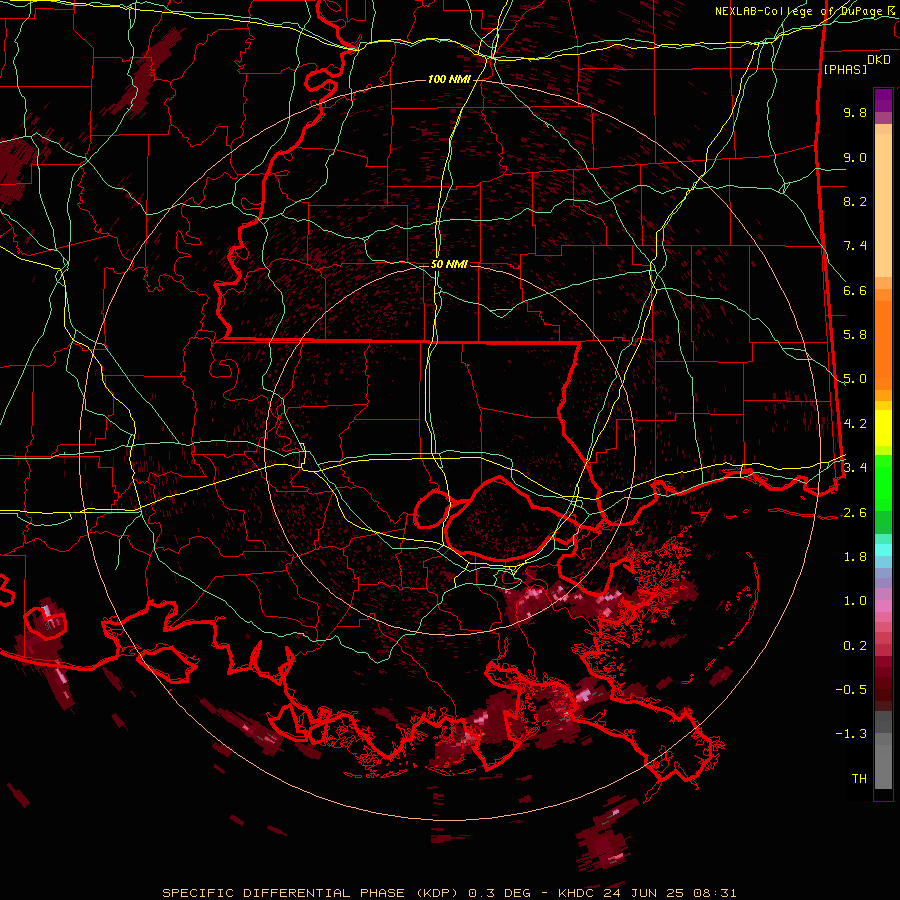This screenshot has height=900, width=900.
Task: Click the 6.6 value on the scale
Action: pyautogui.click(x=855, y=290)
